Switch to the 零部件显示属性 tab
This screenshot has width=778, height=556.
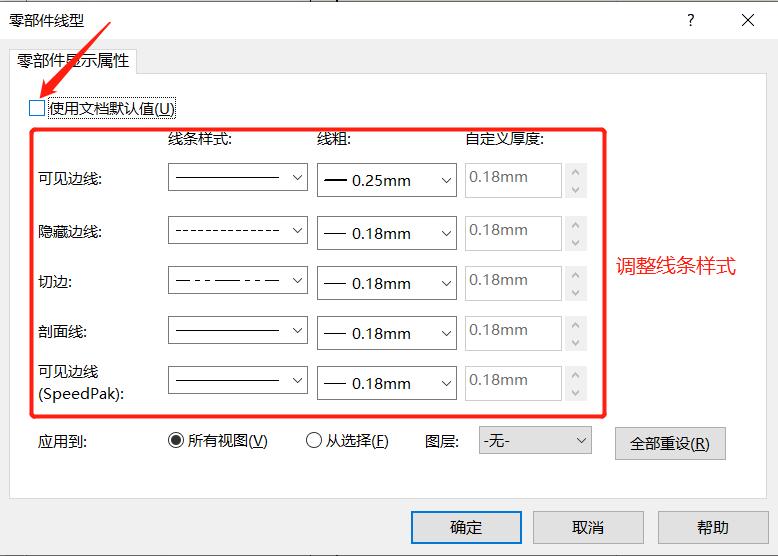72,61
